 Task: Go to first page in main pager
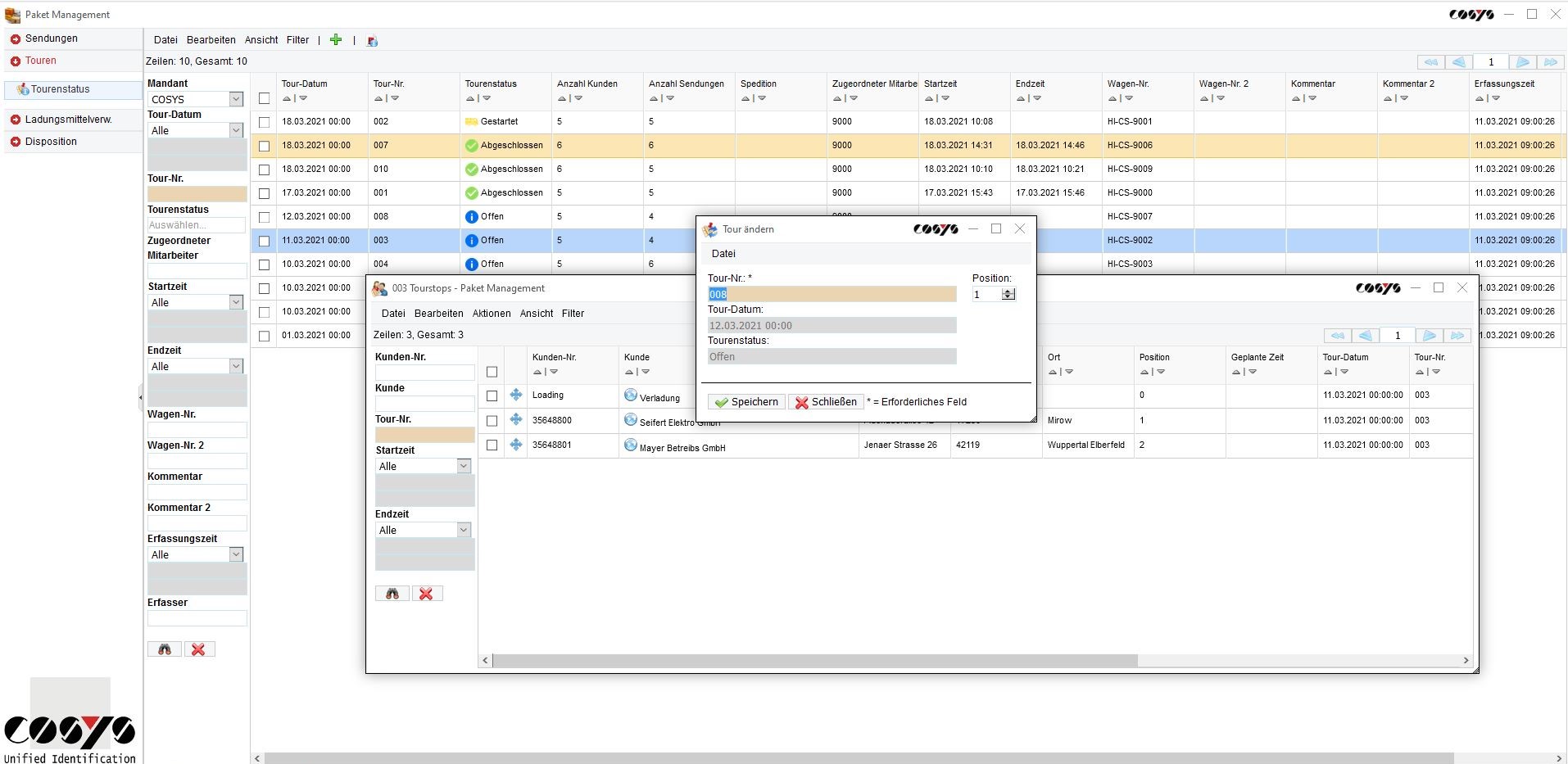coord(1430,62)
